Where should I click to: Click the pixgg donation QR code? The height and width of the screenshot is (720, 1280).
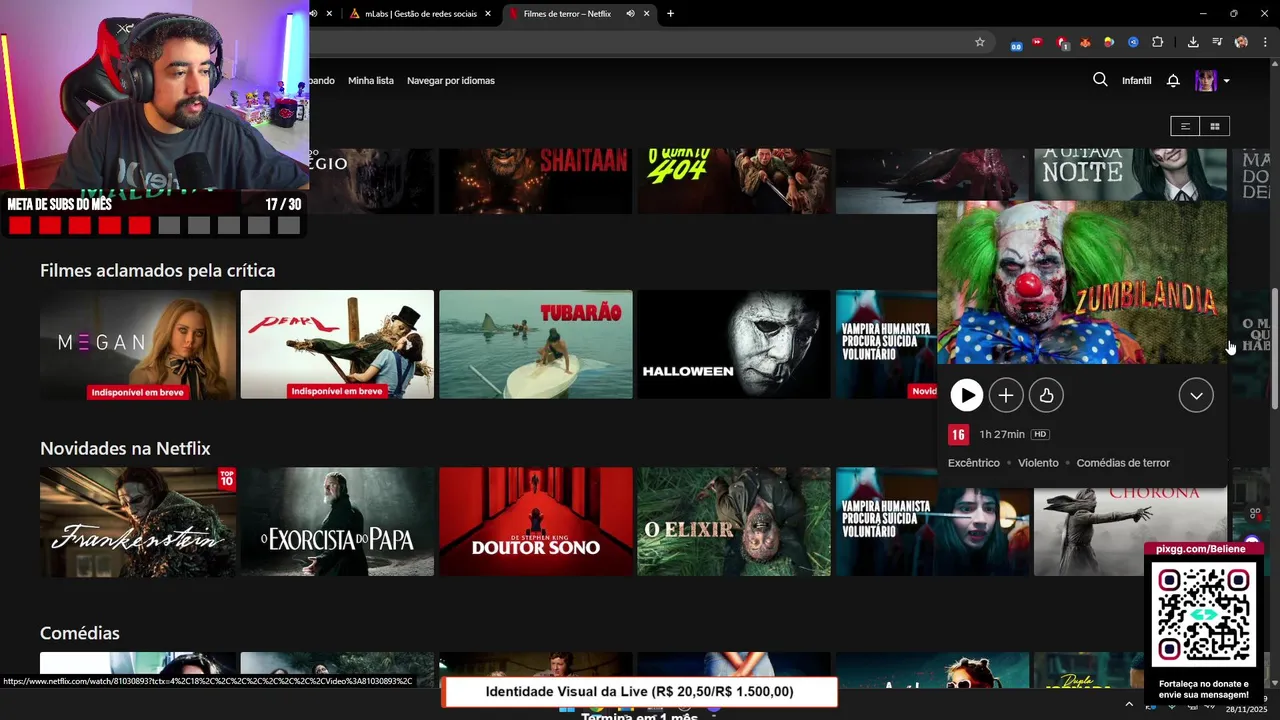tap(1204, 614)
